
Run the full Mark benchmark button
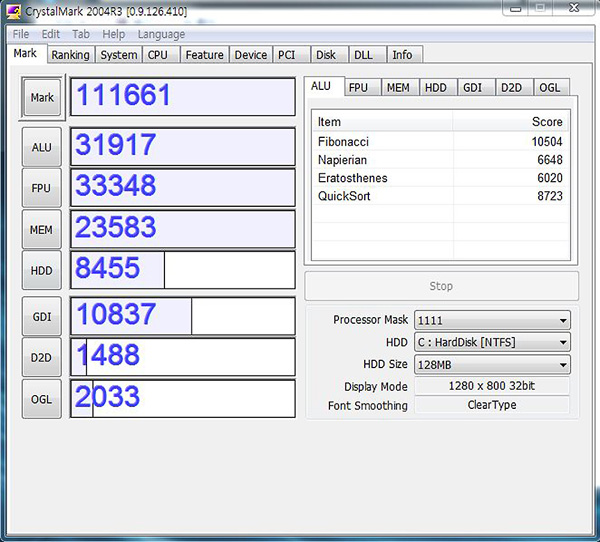pyautogui.click(x=42, y=97)
